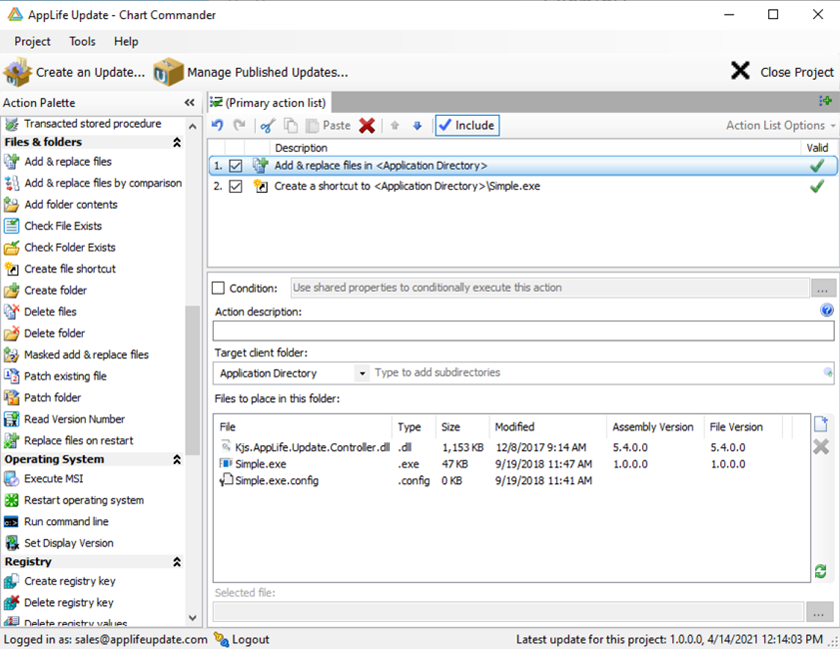
Task: Select file row Simple.exe.config
Action: (x=512, y=481)
